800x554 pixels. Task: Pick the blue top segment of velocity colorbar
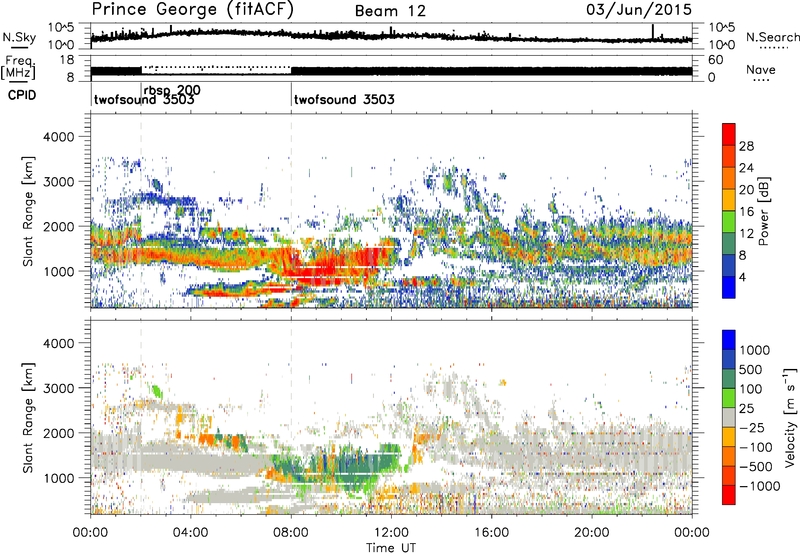click(729, 340)
